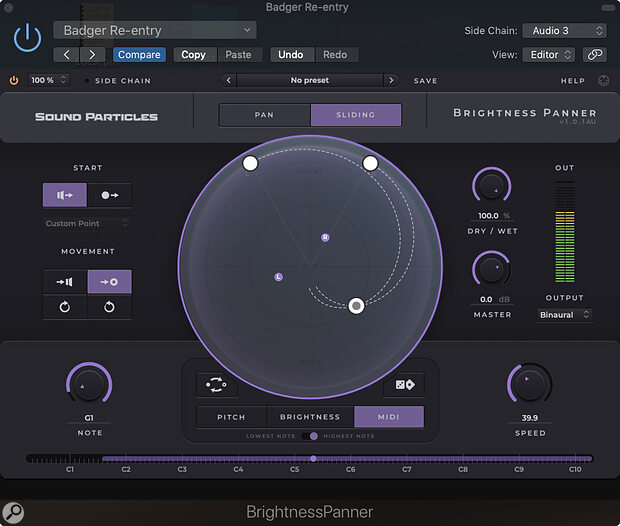Click the link chain icon

click(x=595, y=55)
